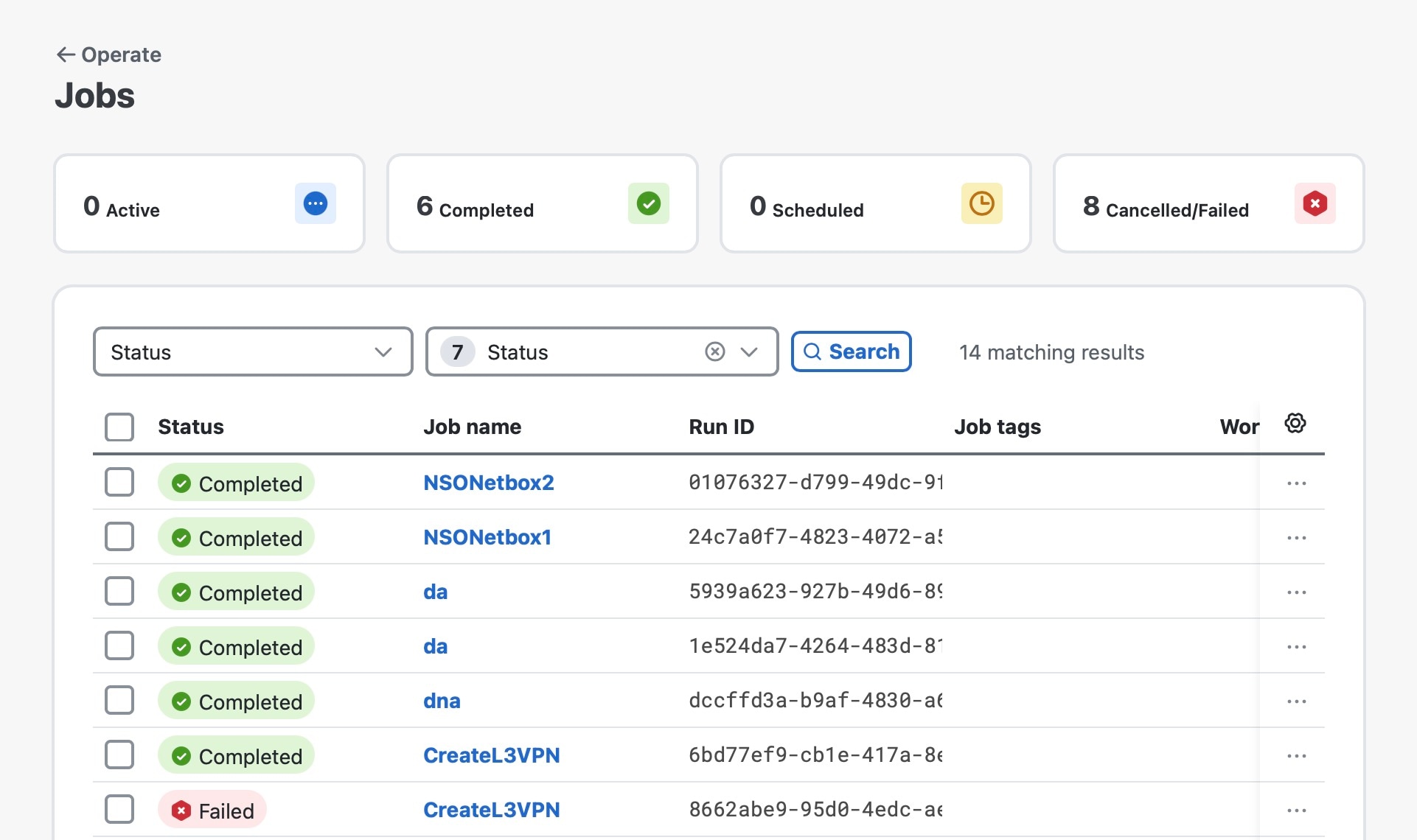This screenshot has width=1417, height=840.
Task: Open the 8 Cancelled/Failed summary card
Action: [x=1209, y=203]
